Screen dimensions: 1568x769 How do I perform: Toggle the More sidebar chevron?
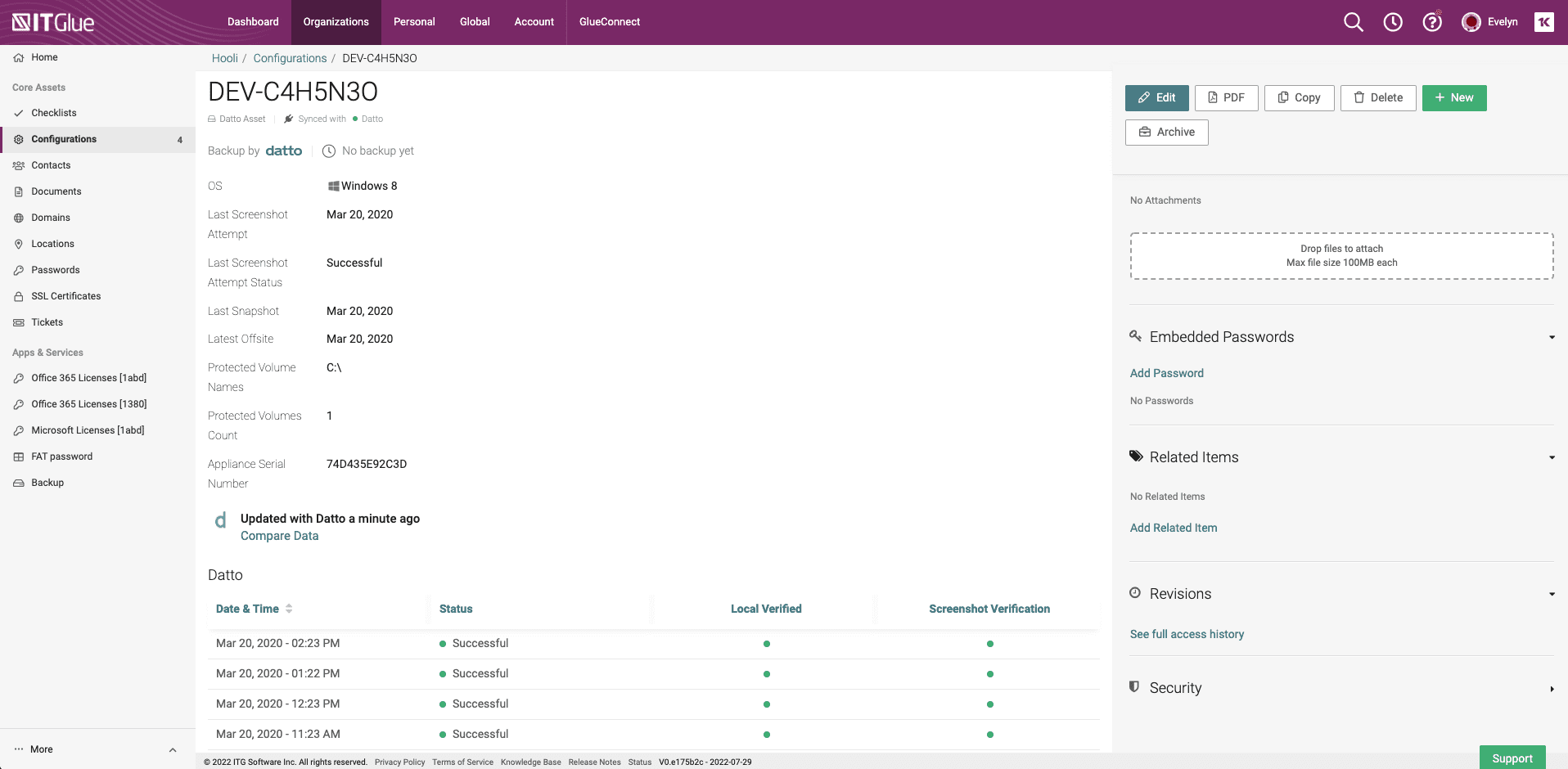click(x=173, y=750)
